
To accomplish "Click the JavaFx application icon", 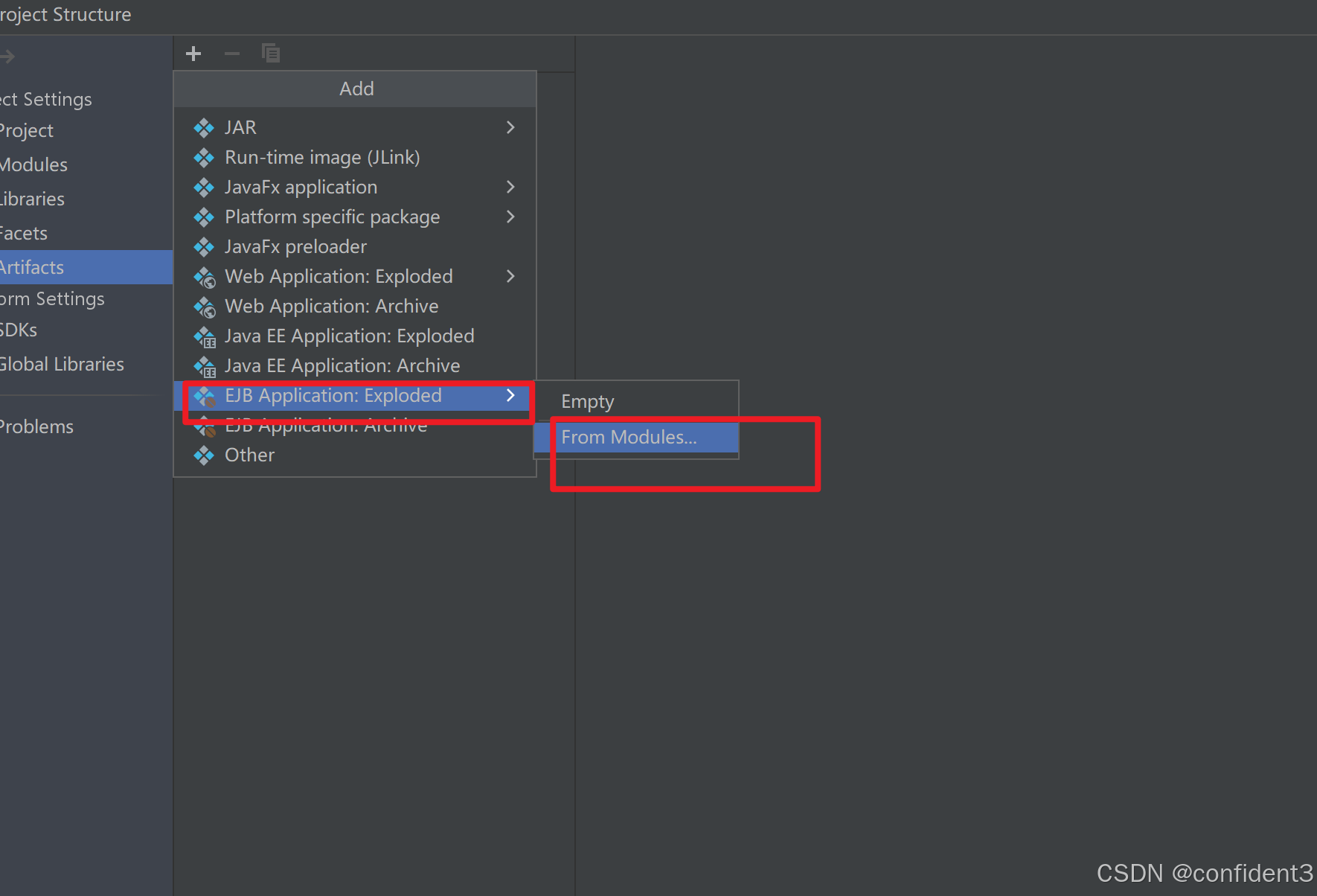I will pos(204,188).
